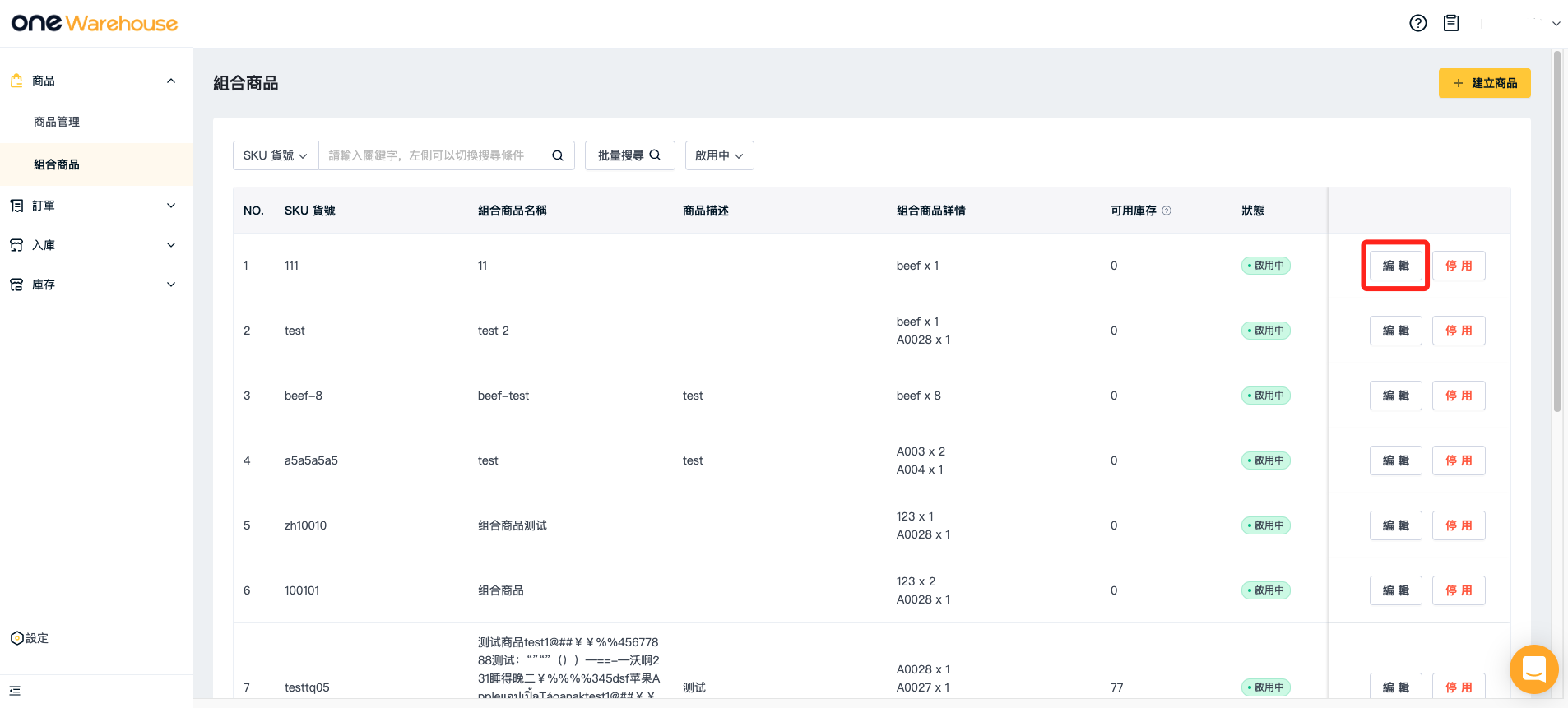Click 停用 for SKU beef-8
Viewport: 1568px width, 708px height.
[x=1459, y=396]
